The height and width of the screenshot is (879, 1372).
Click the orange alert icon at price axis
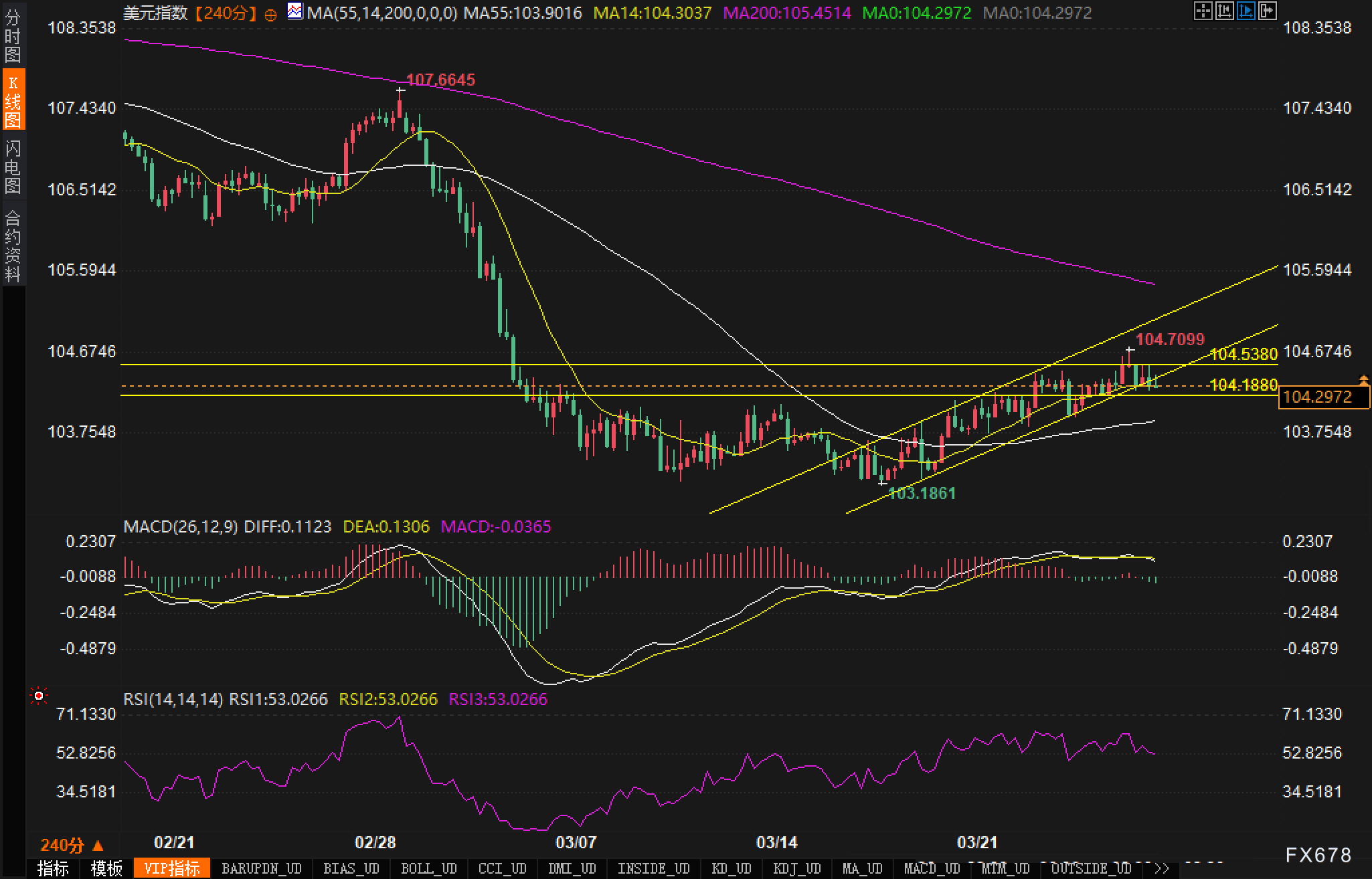(1363, 380)
